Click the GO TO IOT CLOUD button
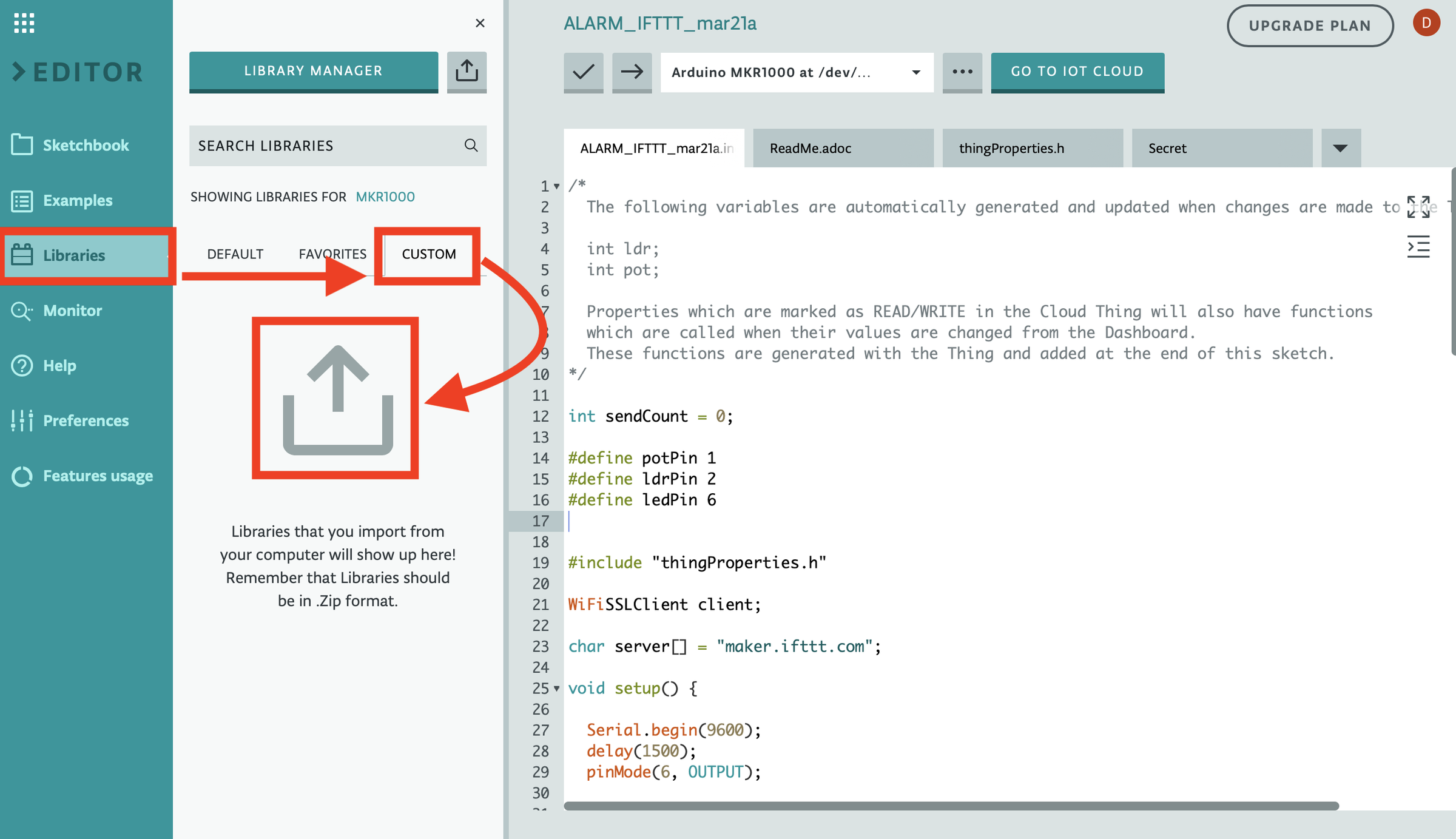Image resolution: width=1456 pixels, height=839 pixels. pyautogui.click(x=1077, y=72)
